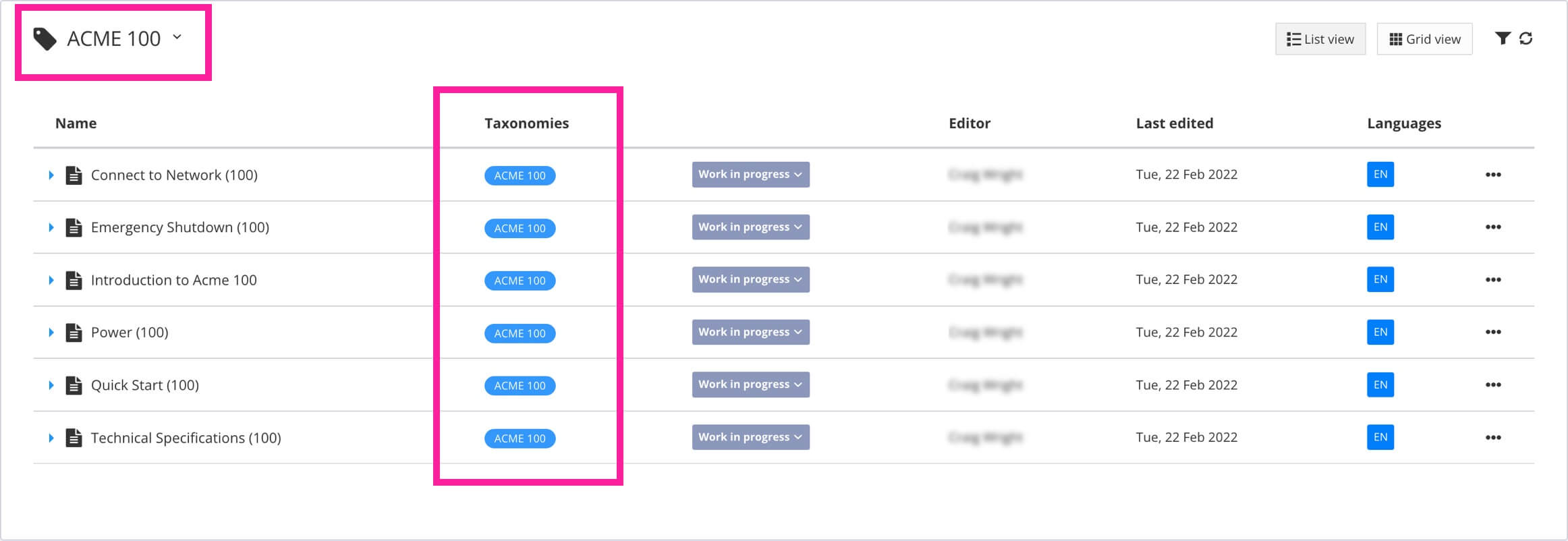Viewport: 1568px width, 541px height.
Task: Click the document icon for Connect to Network
Action: (x=74, y=175)
